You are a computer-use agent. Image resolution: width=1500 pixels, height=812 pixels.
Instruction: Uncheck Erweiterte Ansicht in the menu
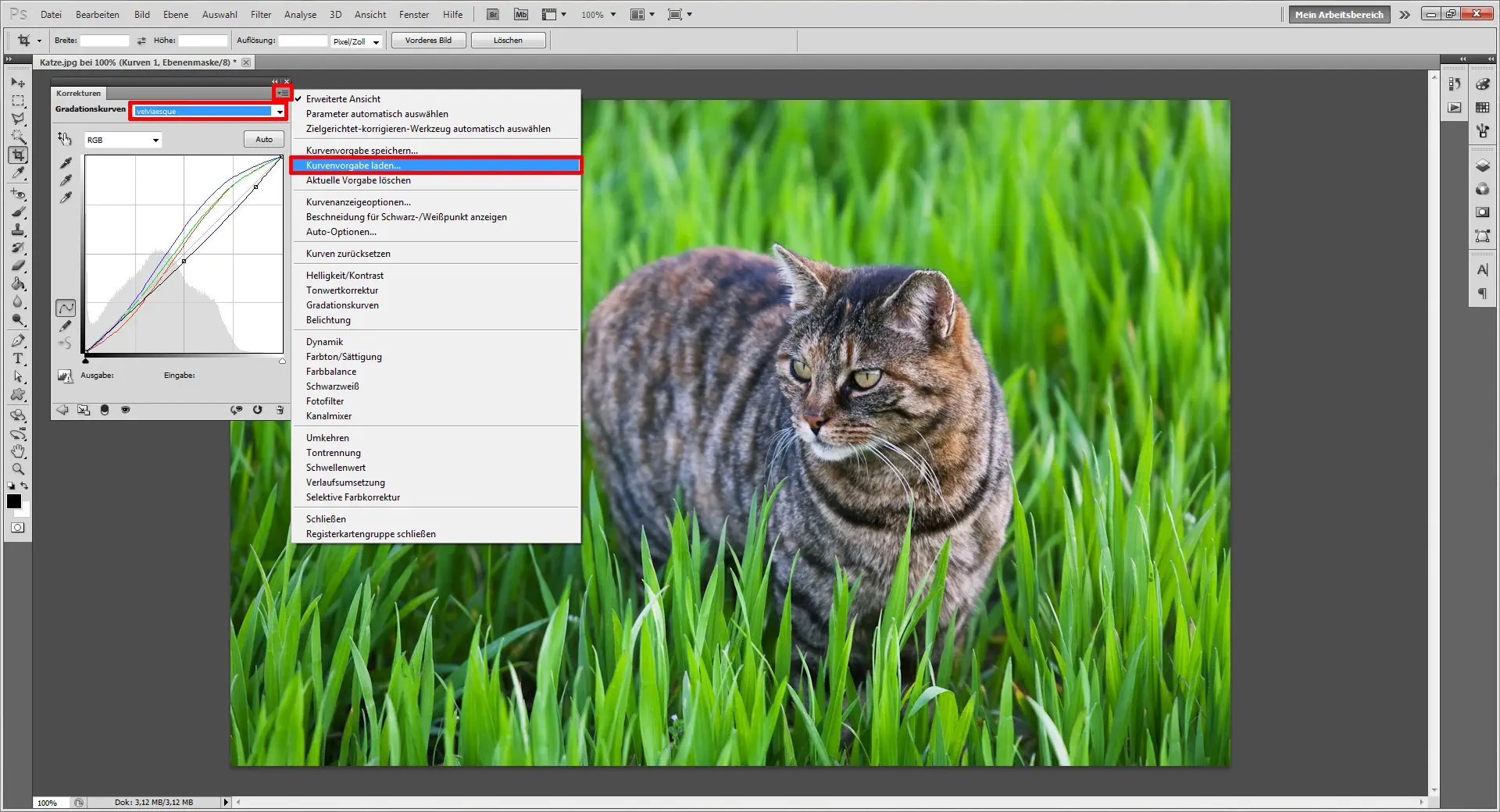[343, 99]
